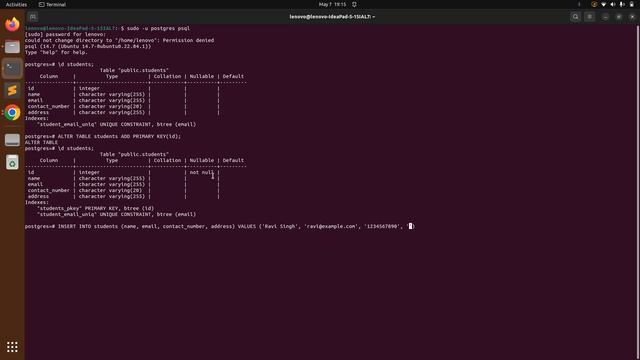
Task: Launch Sublime Text from the dock
Action: 12,90
